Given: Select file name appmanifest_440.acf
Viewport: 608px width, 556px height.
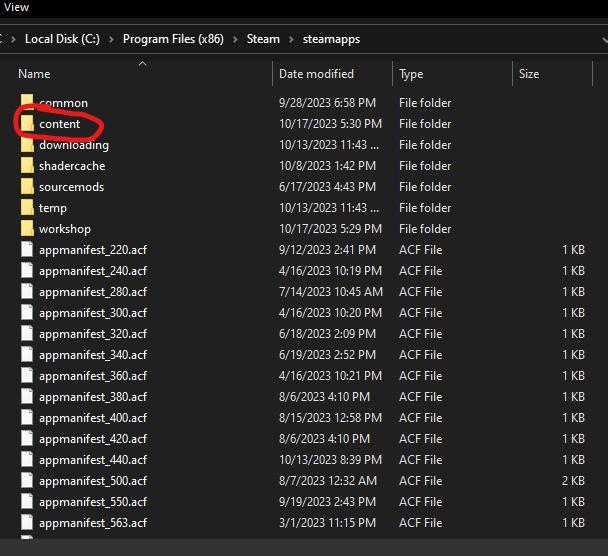Looking at the screenshot, I should [93, 459].
